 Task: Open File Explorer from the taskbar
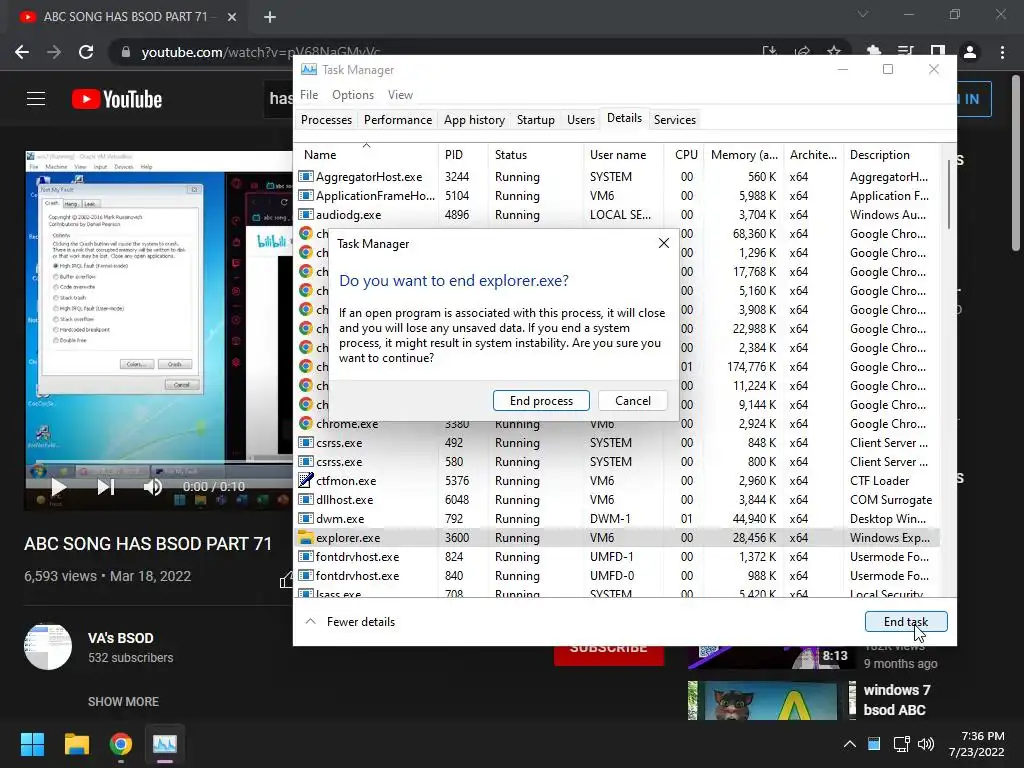[x=76, y=744]
